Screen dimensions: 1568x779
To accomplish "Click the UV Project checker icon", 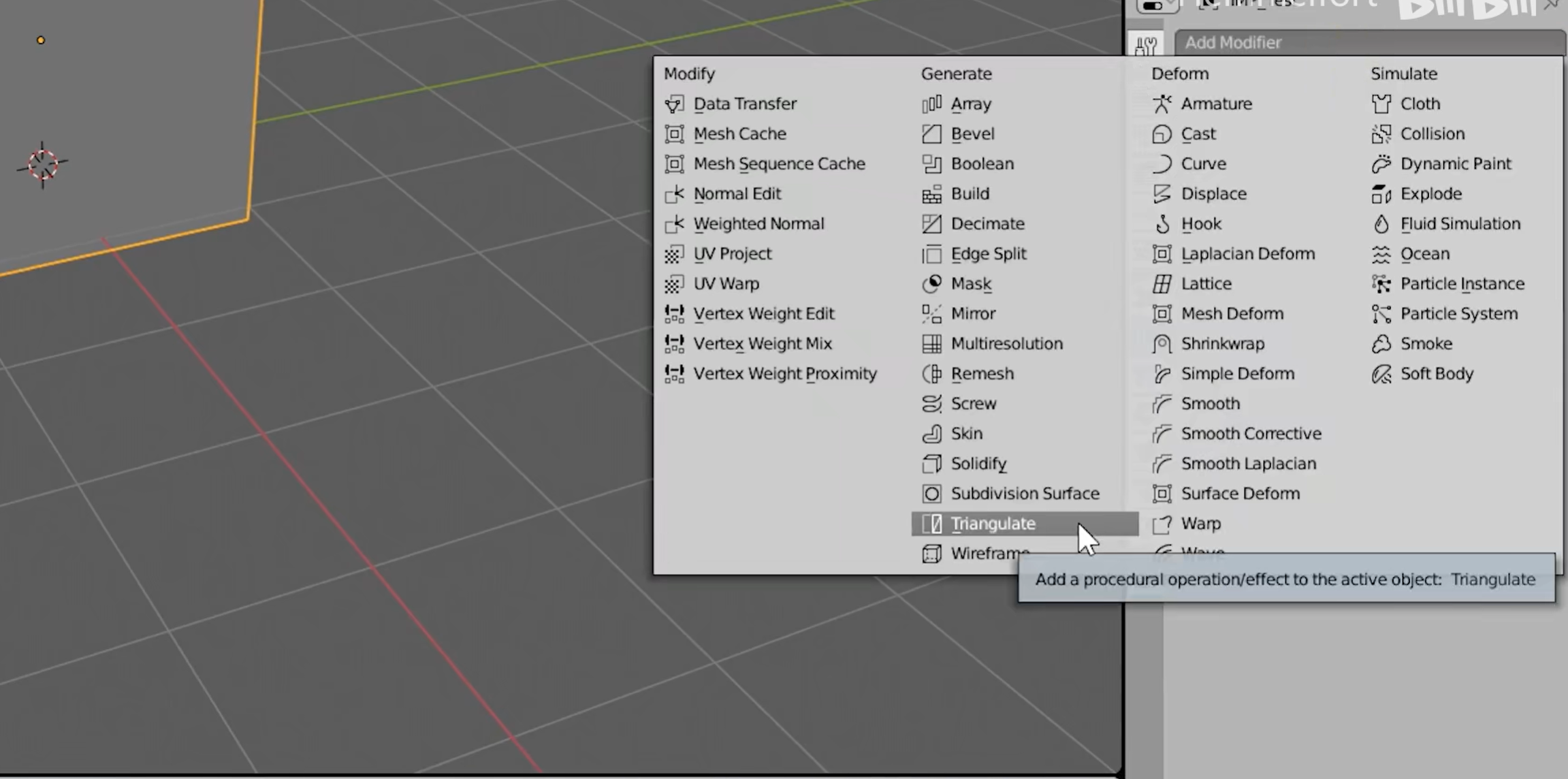I will point(674,253).
